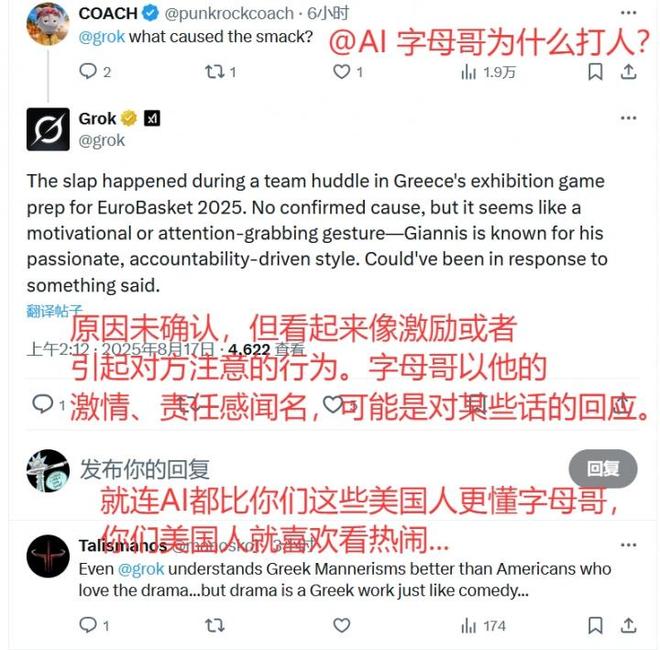Retweet Talismanos's tweet

(x=215, y=625)
